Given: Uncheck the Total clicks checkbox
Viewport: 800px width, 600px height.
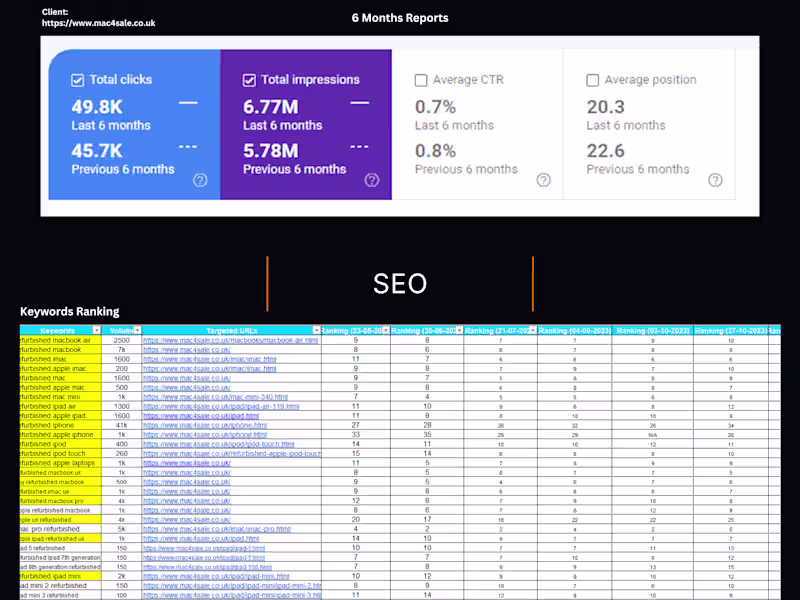Looking at the screenshot, I should (78, 80).
